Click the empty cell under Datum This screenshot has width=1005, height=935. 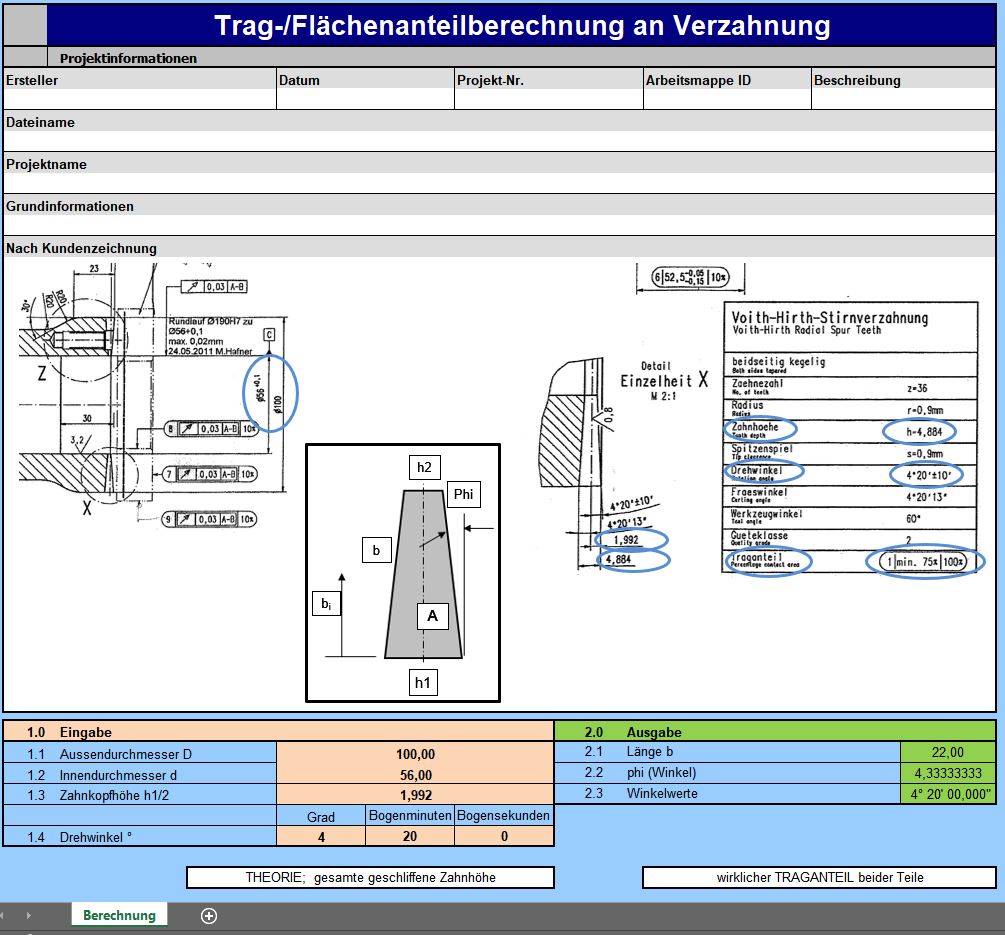364,100
